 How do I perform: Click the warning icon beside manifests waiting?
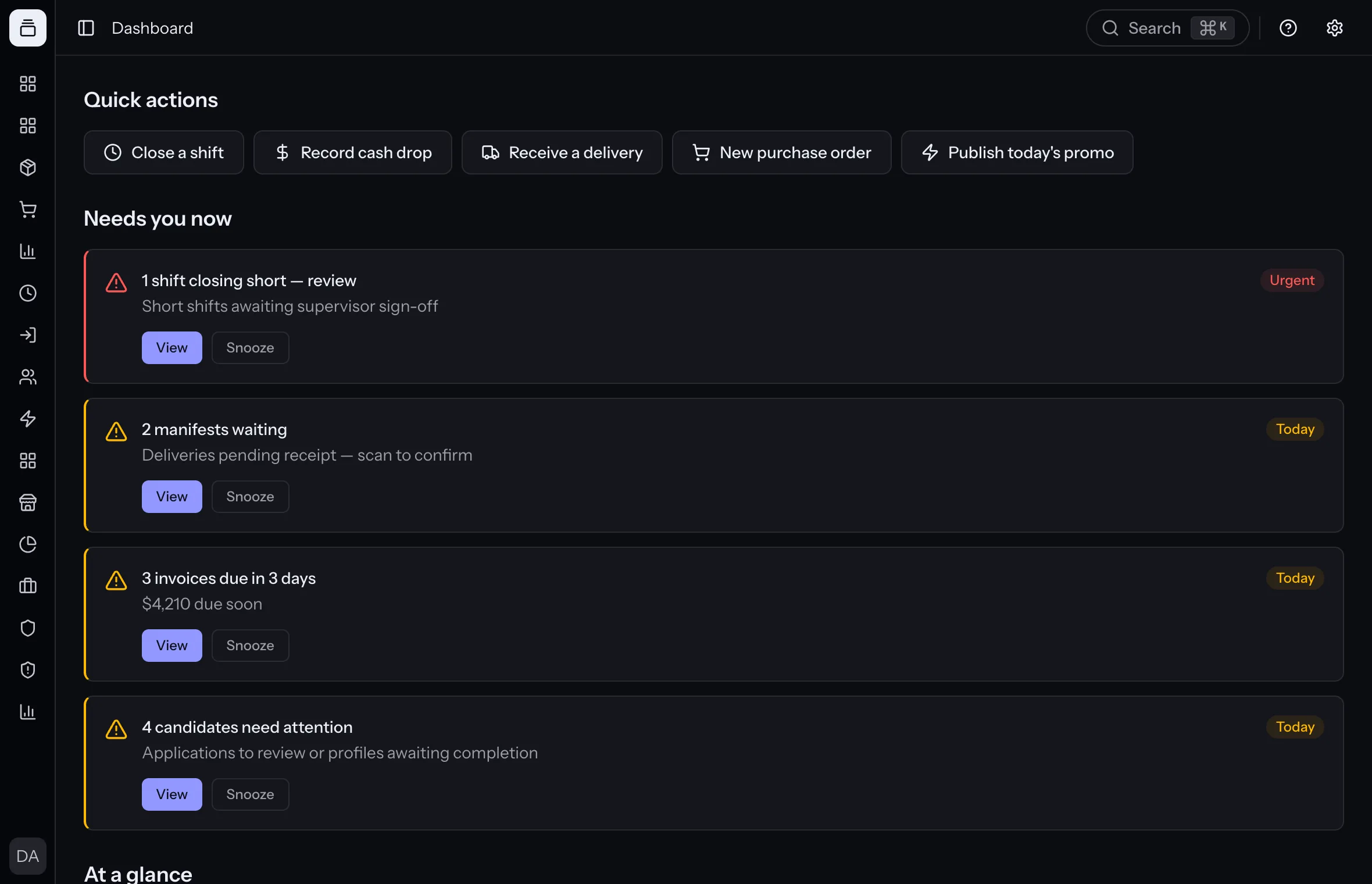click(116, 432)
